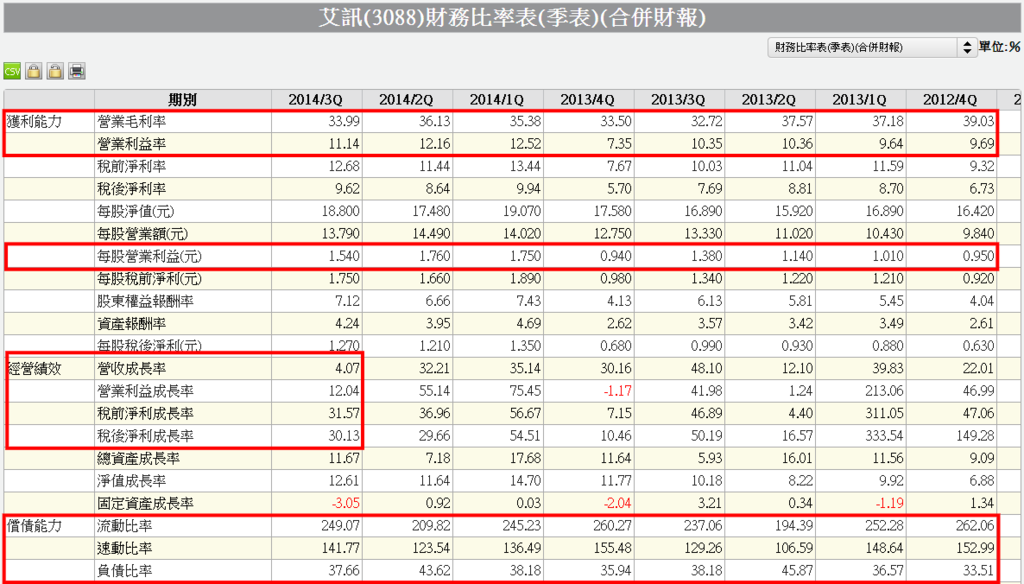Select 流動比率 value 249.07 for 2014/3Q

click(x=341, y=526)
